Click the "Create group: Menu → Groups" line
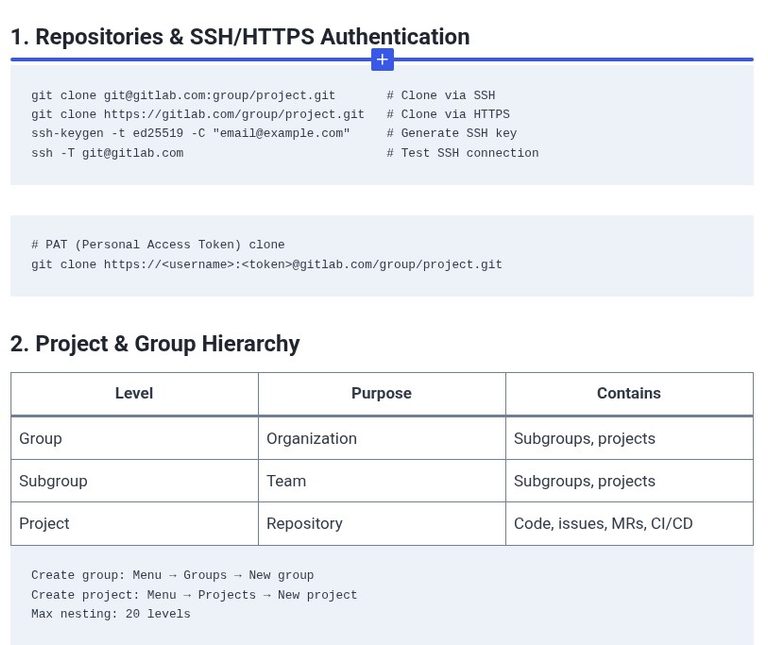Viewport: 768px width, 645px height. (172, 575)
